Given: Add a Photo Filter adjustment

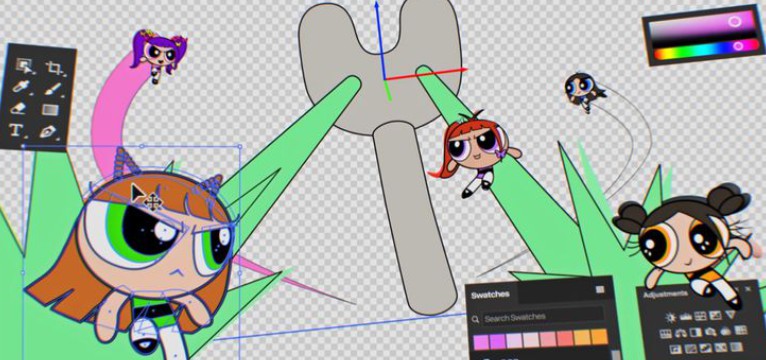Looking at the screenshot, I should point(711,332).
